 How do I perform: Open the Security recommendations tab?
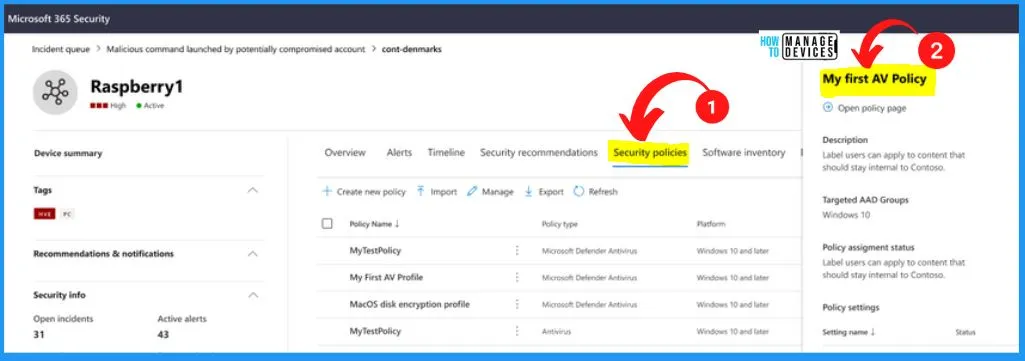[x=539, y=152]
